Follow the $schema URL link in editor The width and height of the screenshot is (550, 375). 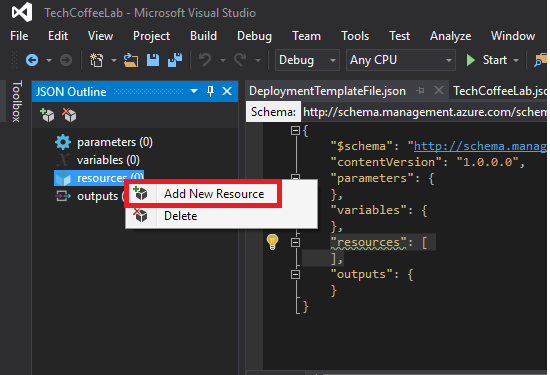point(480,146)
